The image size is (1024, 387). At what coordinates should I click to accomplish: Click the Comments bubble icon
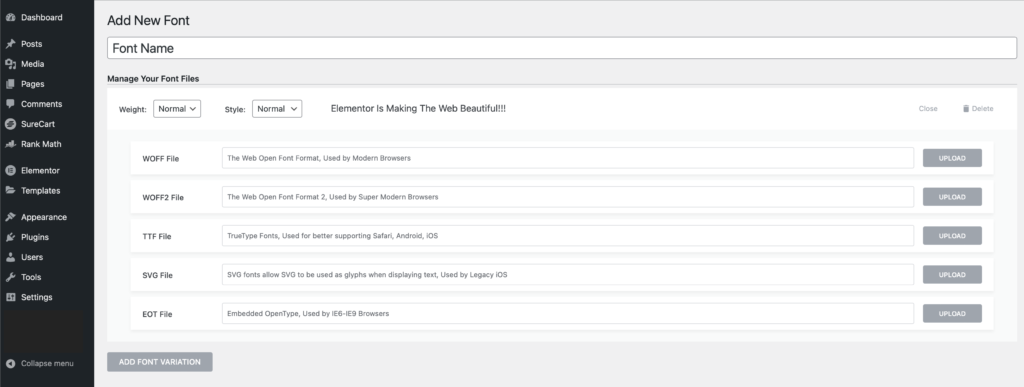(x=10, y=104)
